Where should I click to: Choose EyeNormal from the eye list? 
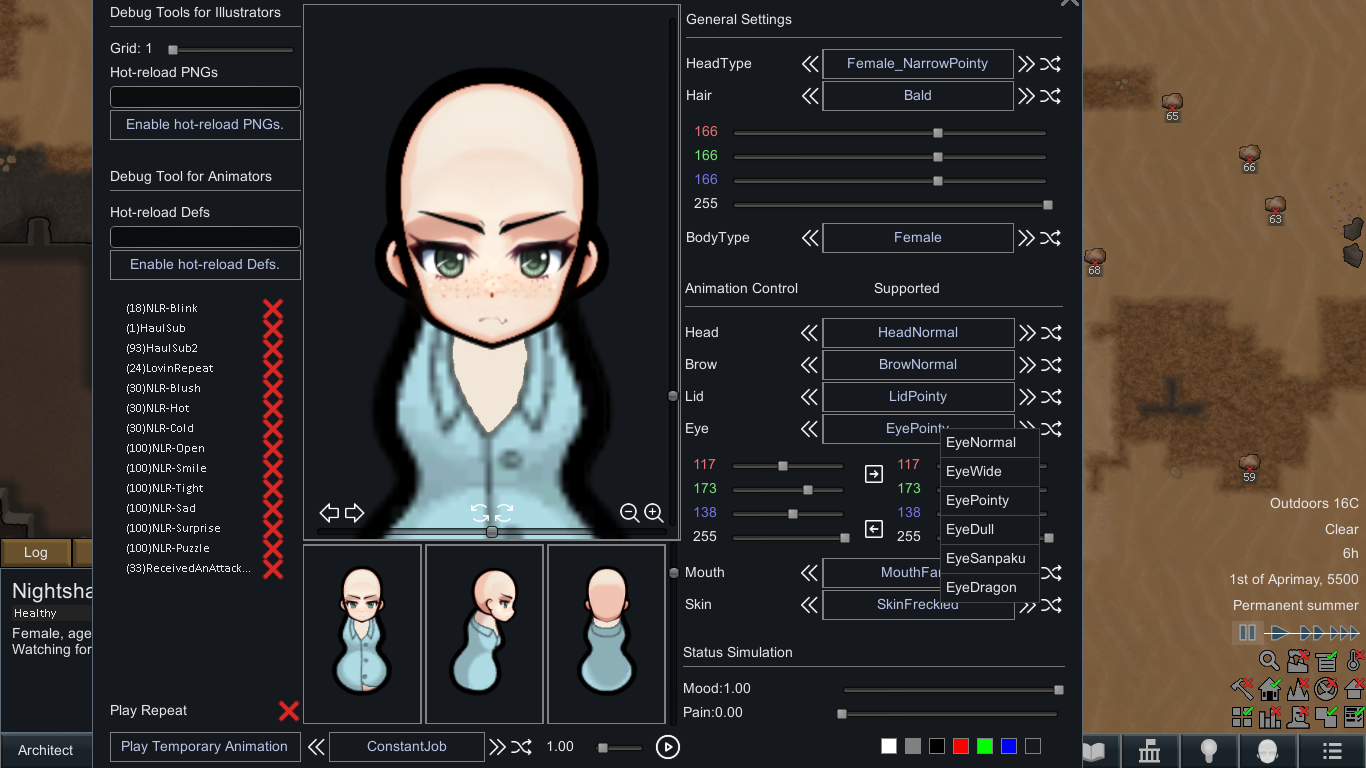pyautogui.click(x=990, y=443)
